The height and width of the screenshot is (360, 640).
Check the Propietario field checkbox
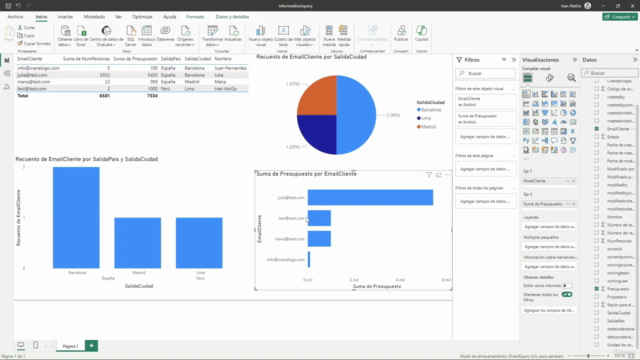[x=597, y=297]
